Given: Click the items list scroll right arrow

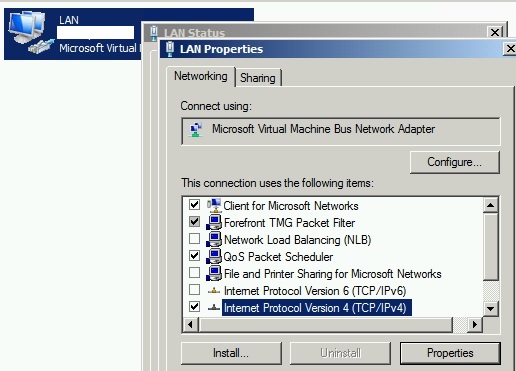Looking at the screenshot, I should click(475, 324).
